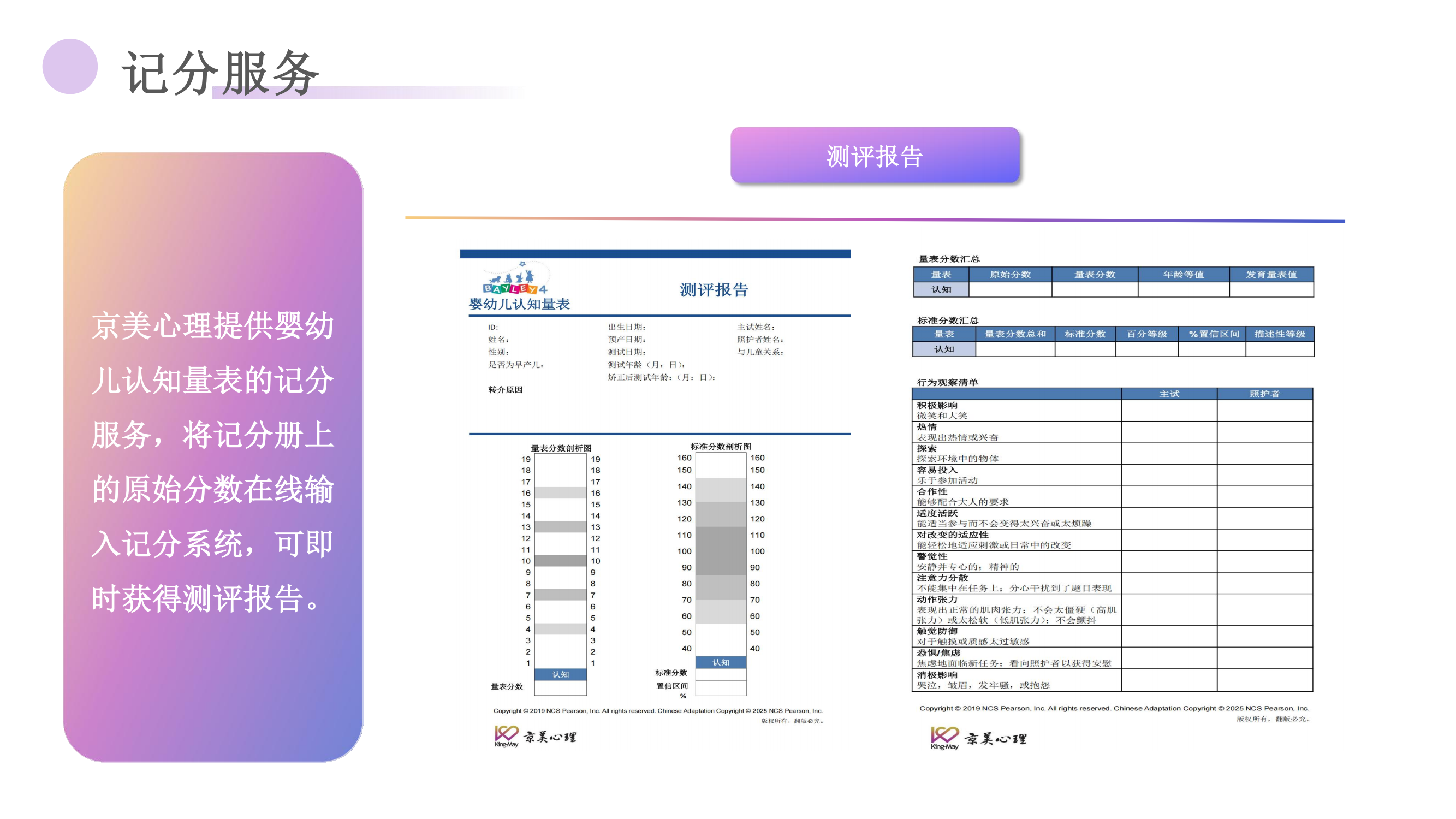Click the dark gray band at scale score 10
This screenshot has width=1456, height=819.
click(560, 561)
